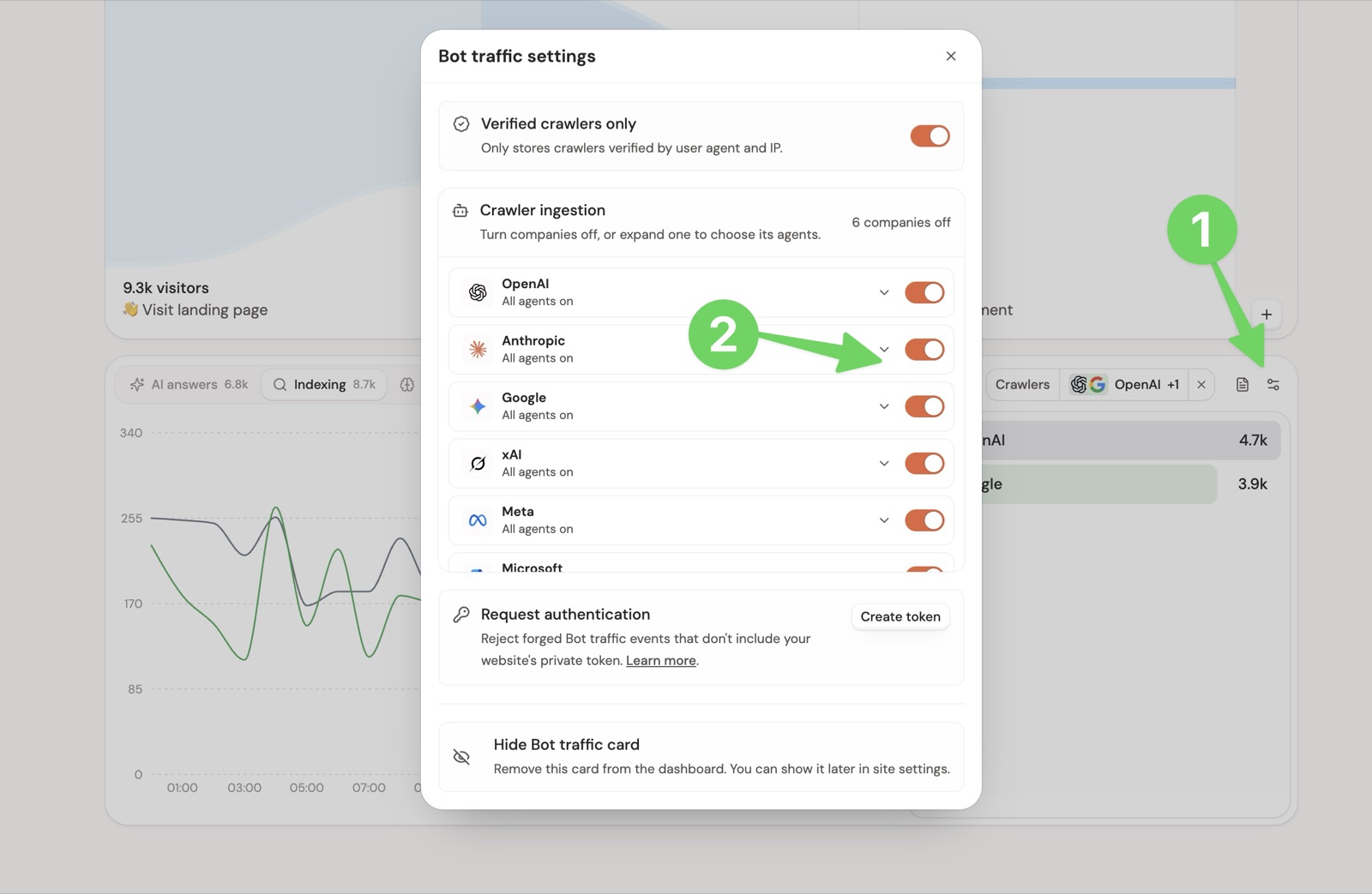Switch to the Indexing tab

coord(324,385)
